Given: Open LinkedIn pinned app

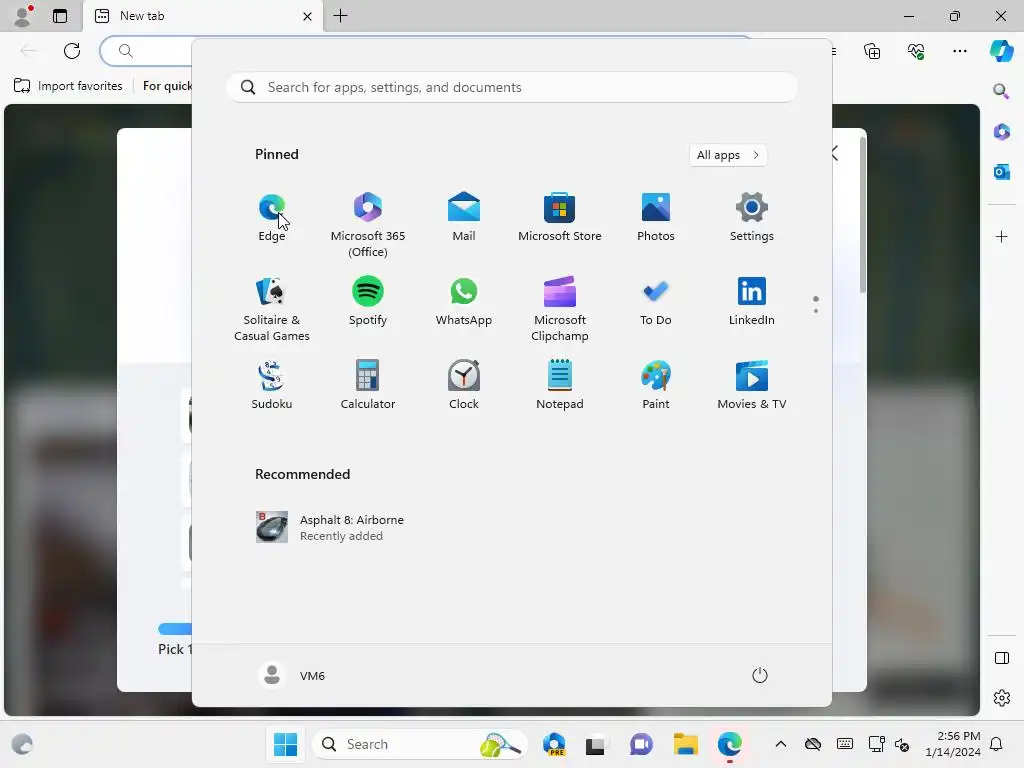Looking at the screenshot, I should tap(752, 302).
